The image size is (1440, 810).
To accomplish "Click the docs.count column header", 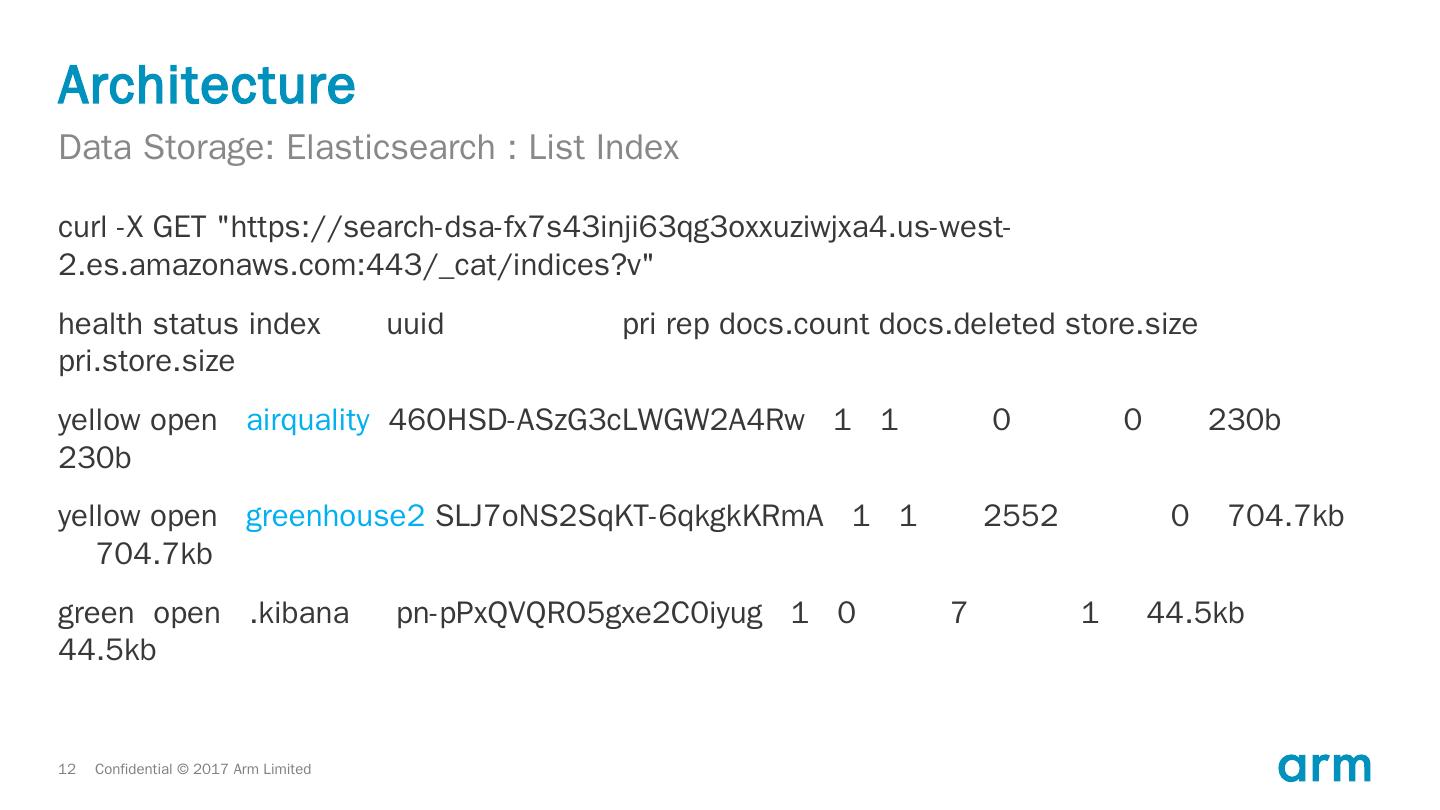I will (x=794, y=325).
